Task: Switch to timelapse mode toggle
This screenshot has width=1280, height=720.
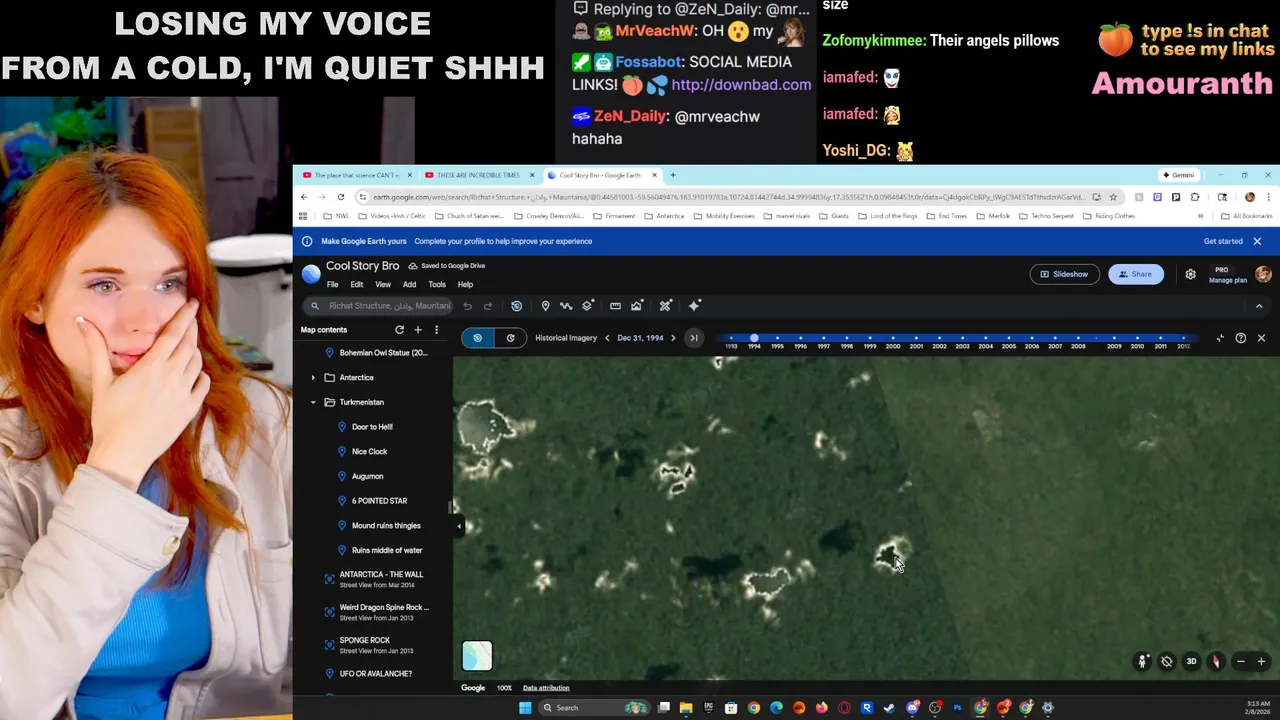Action: [510, 338]
